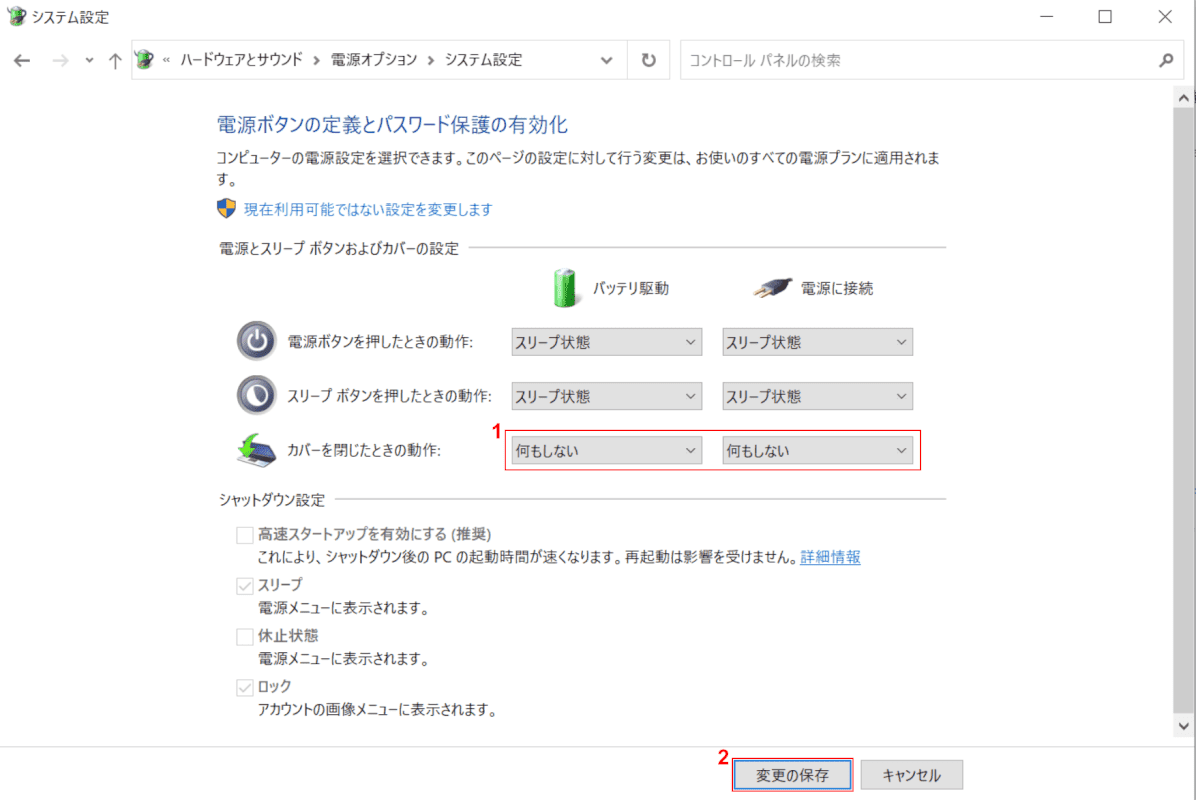The height and width of the screenshot is (800, 1196).
Task: Click the バッテリ駆動 column label
Action: pos(631,288)
